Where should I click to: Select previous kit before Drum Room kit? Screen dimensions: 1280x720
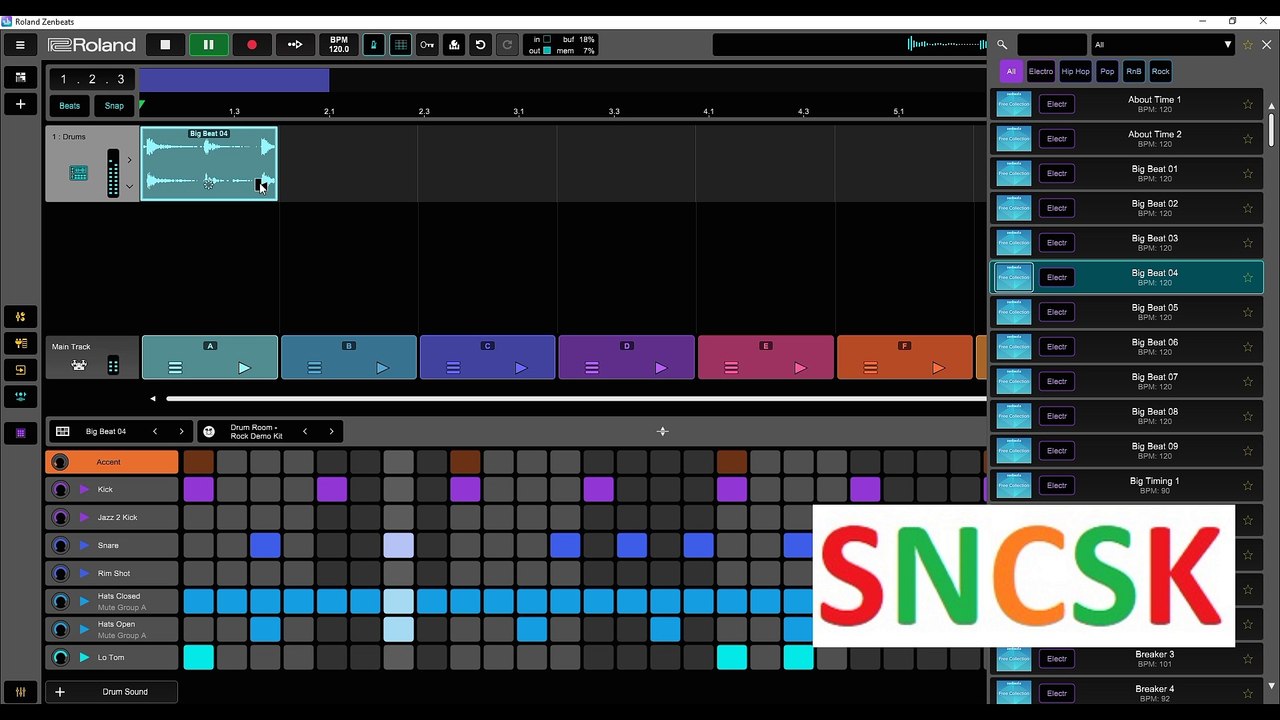pyautogui.click(x=305, y=432)
